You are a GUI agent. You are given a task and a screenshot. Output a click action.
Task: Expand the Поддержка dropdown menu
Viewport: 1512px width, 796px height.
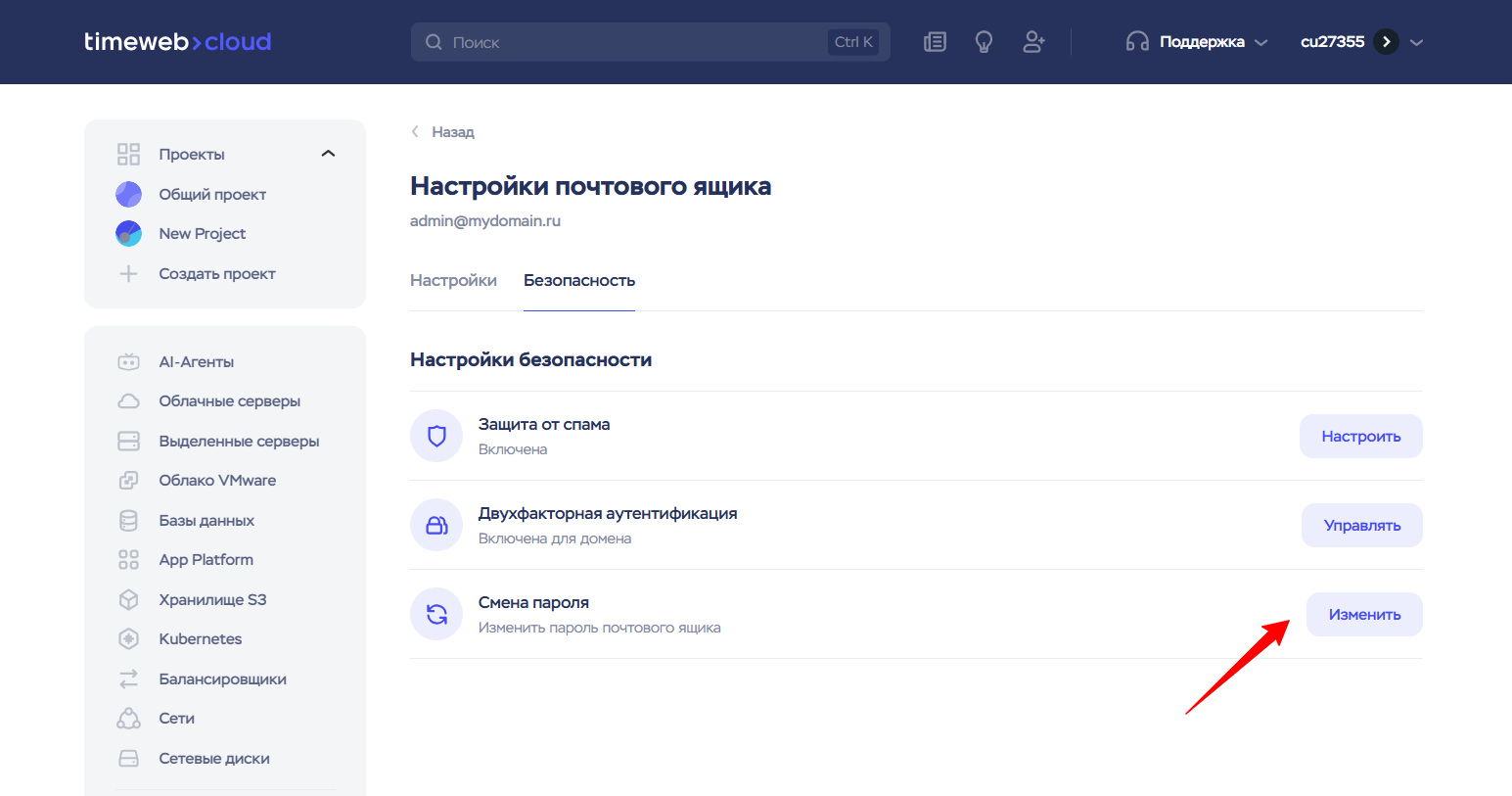pos(1201,42)
